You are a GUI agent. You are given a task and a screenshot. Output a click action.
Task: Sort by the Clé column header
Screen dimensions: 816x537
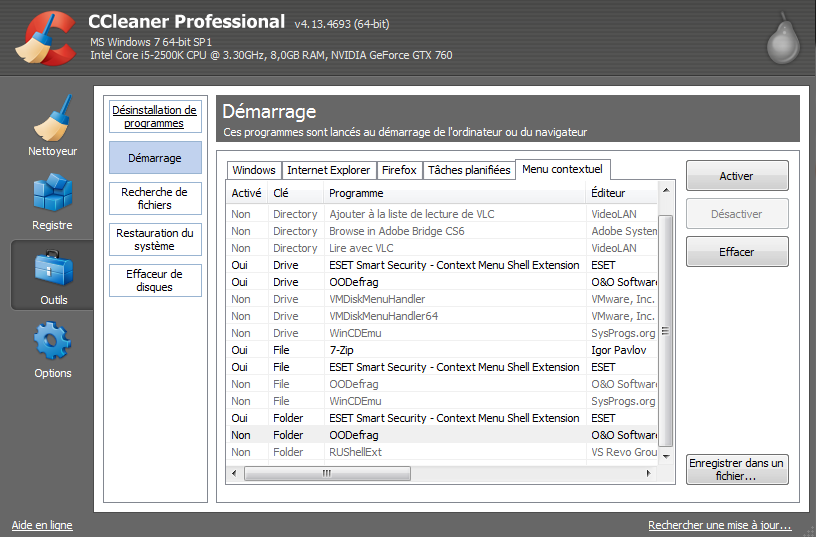[295, 193]
